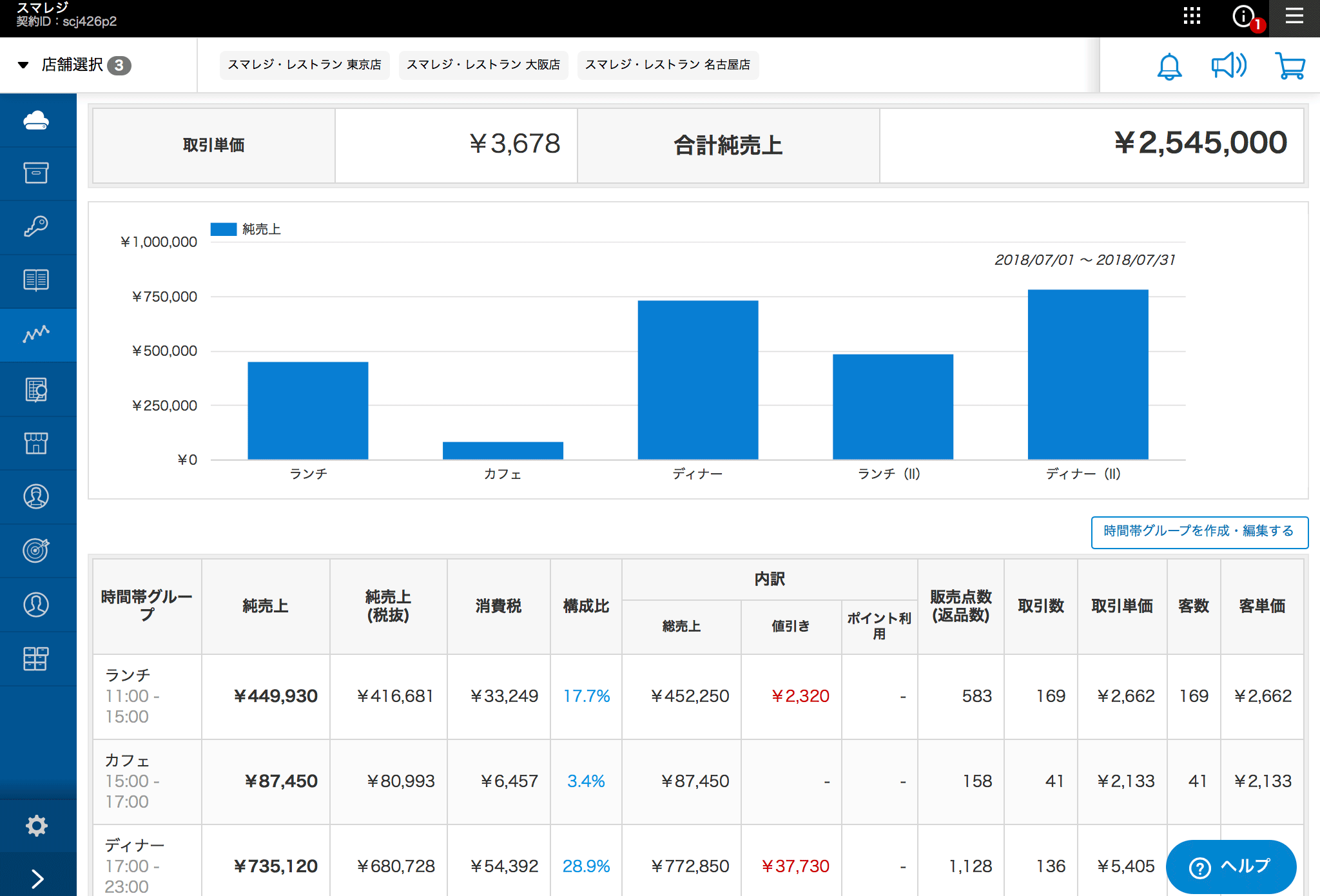Click ディナー net sales ¥735,120
The image size is (1320, 896).
pos(275,866)
